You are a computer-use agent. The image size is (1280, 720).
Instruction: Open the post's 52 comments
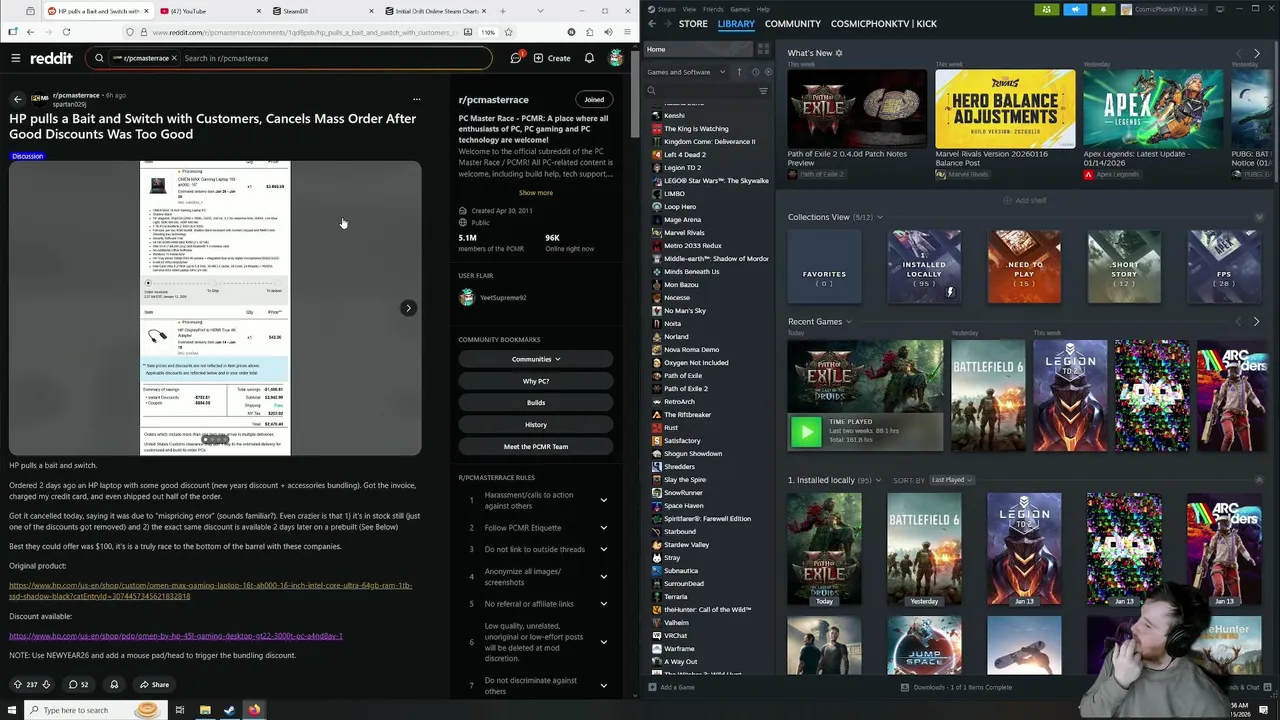coord(78,685)
